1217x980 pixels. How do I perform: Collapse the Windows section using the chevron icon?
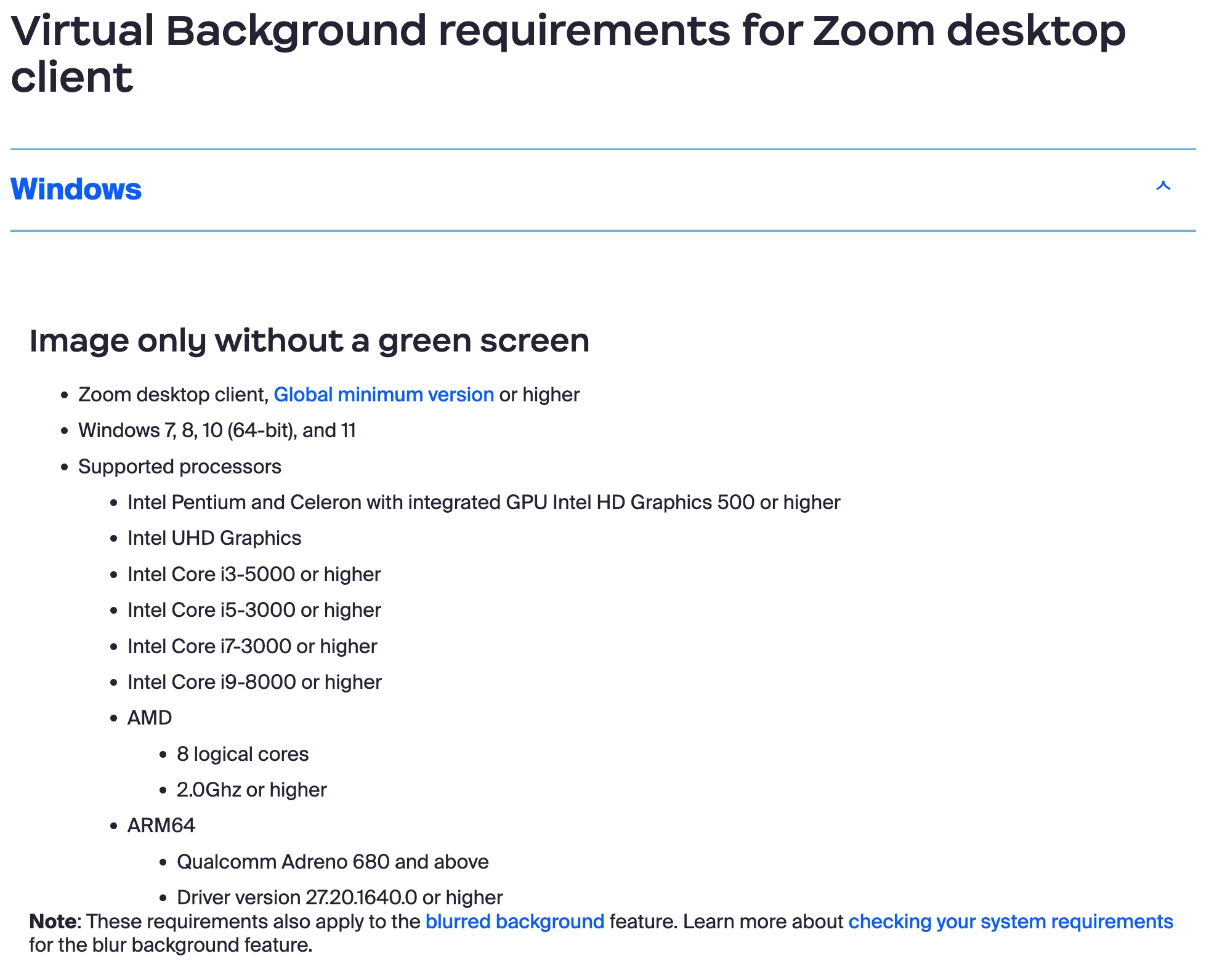pyautogui.click(x=1163, y=186)
